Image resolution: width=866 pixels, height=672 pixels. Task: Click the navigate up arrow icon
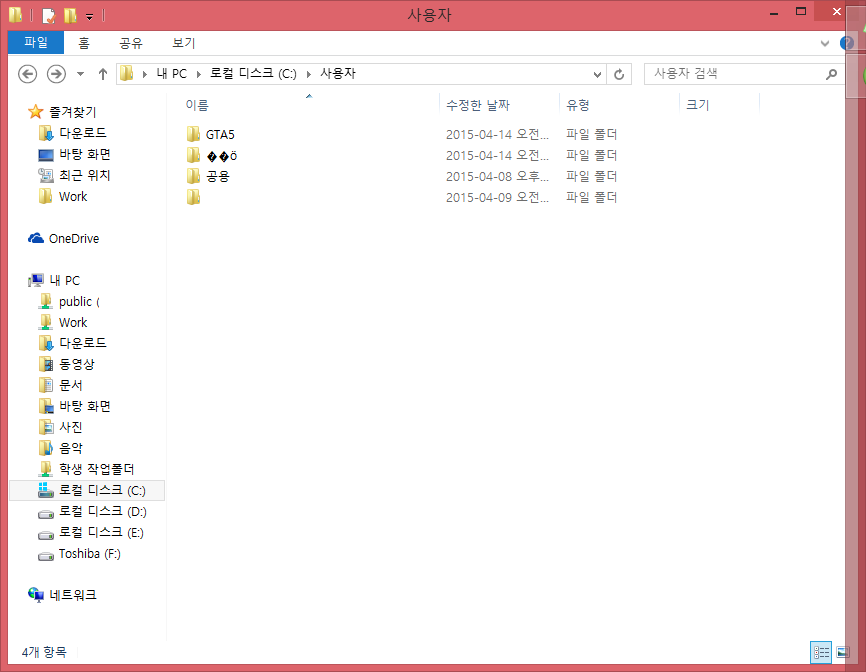pyautogui.click(x=103, y=74)
